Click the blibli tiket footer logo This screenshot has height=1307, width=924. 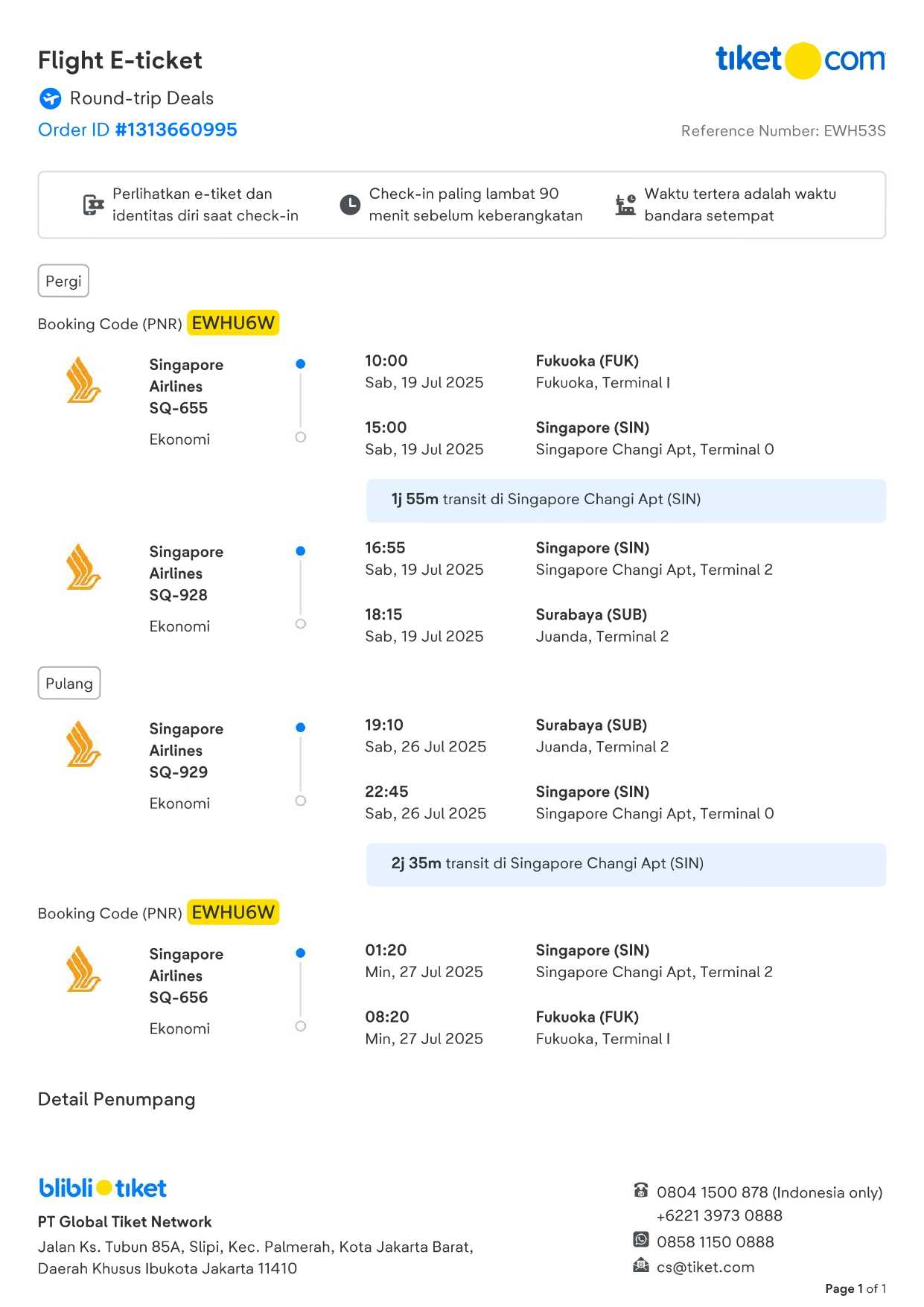point(103,1188)
